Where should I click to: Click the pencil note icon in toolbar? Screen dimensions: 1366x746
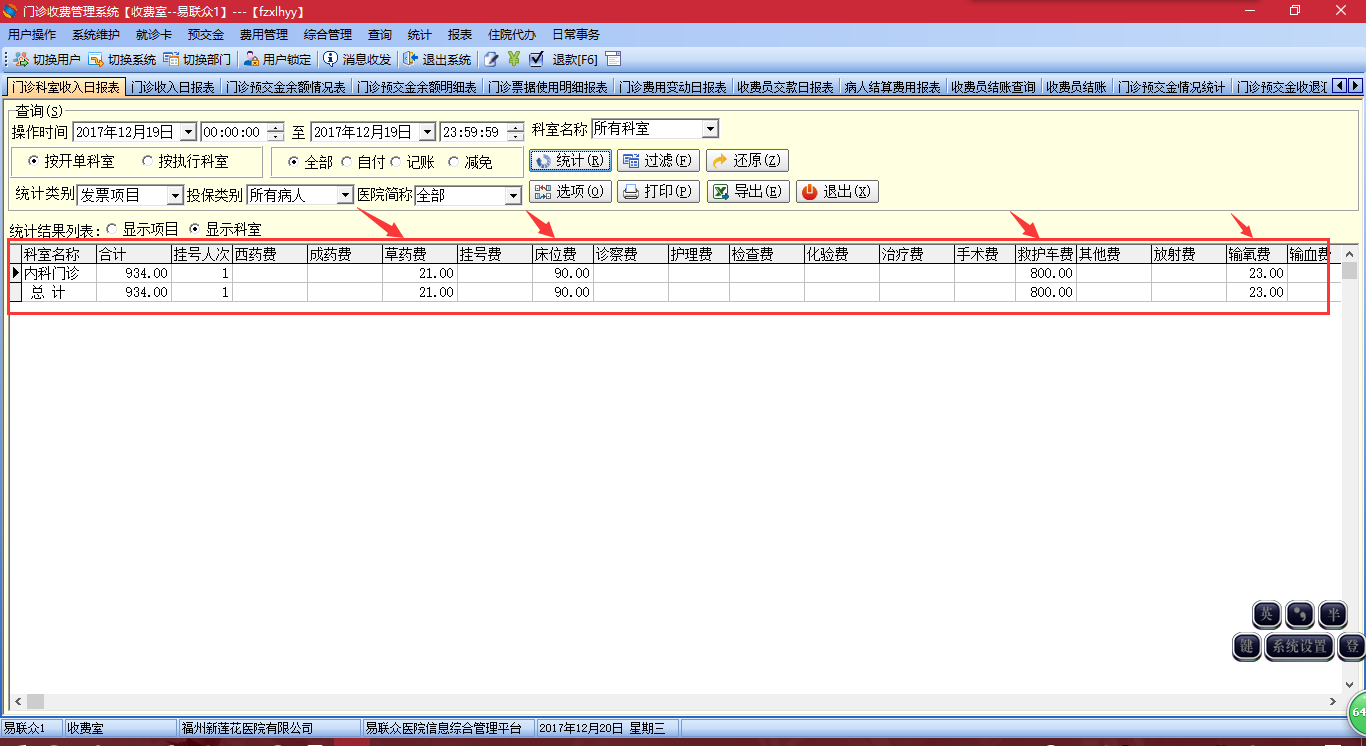coord(491,59)
